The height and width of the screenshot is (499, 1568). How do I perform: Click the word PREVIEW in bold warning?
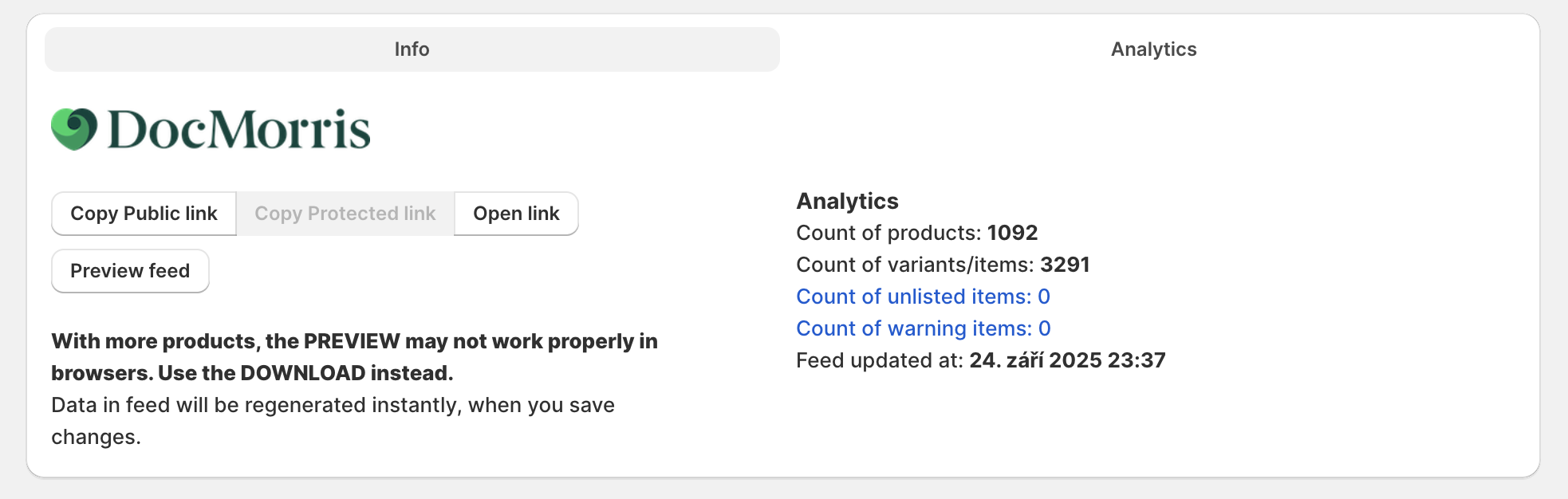pos(352,341)
